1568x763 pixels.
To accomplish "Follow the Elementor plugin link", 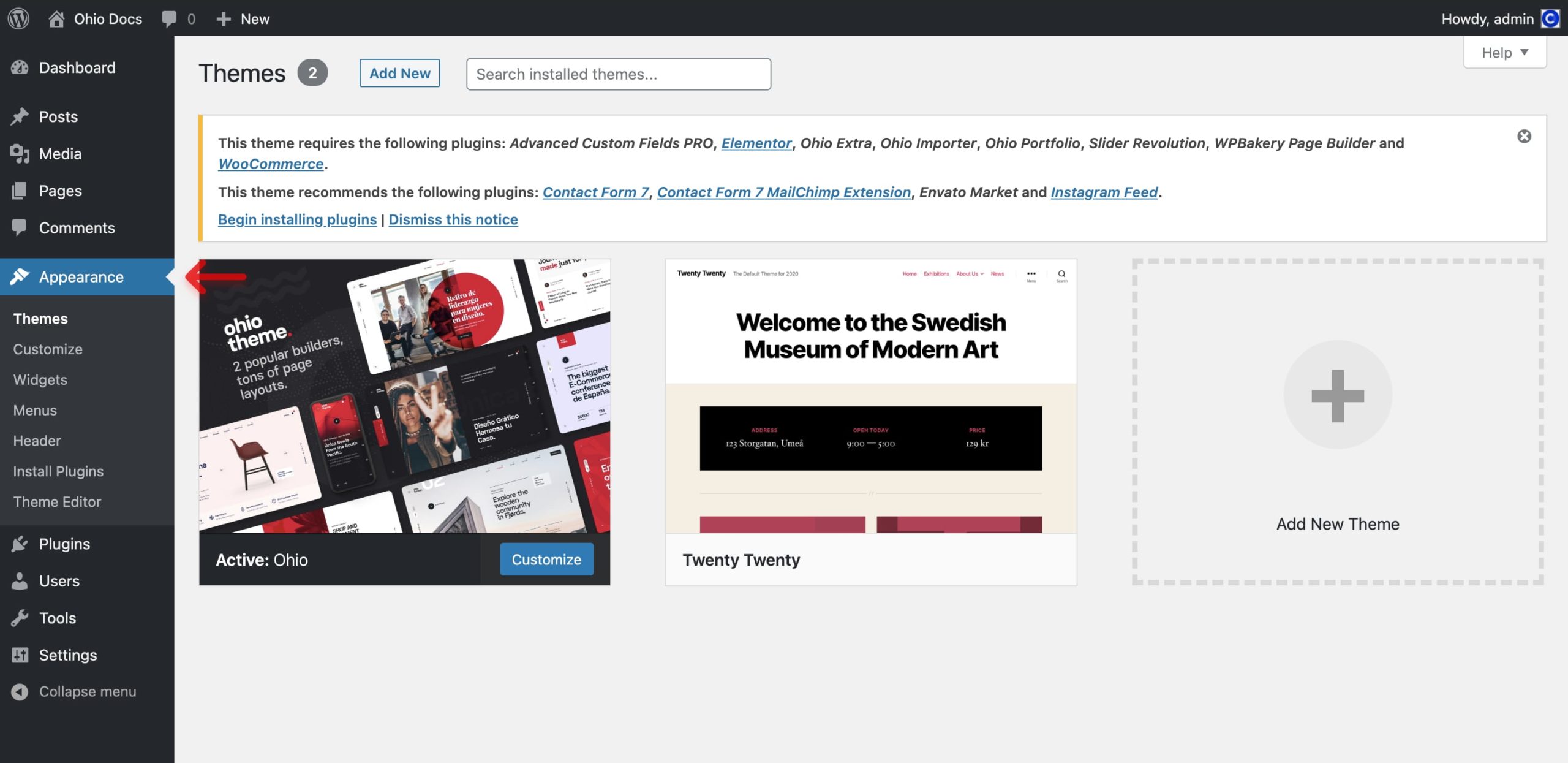I will point(756,143).
